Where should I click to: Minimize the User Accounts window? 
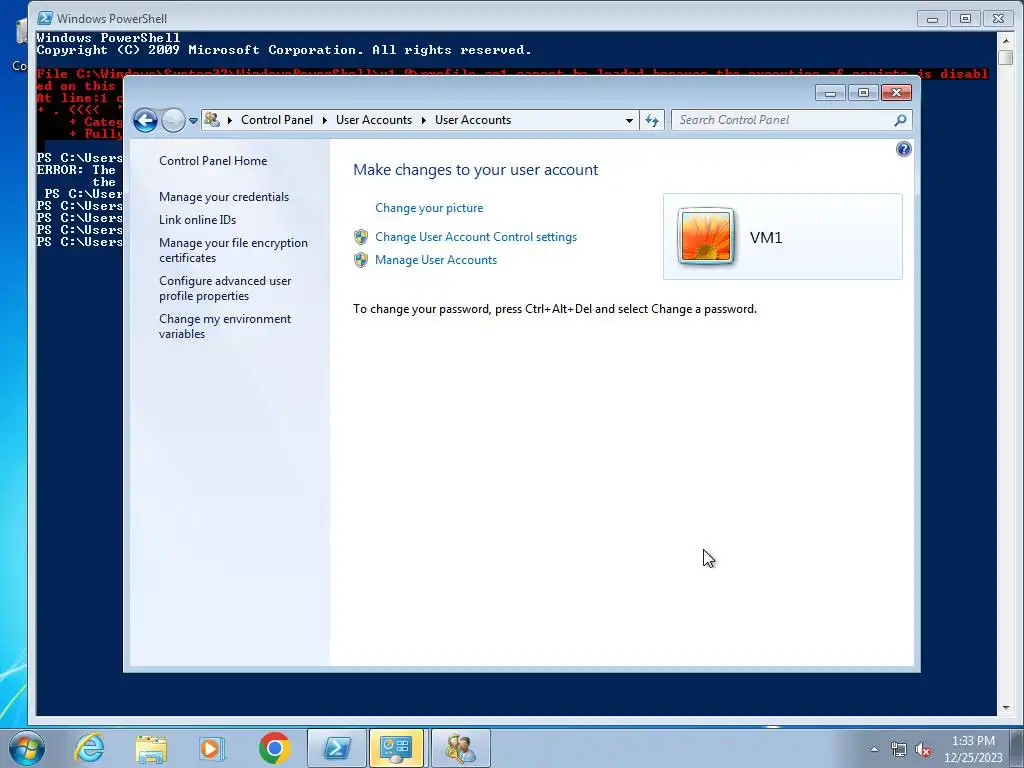830,93
